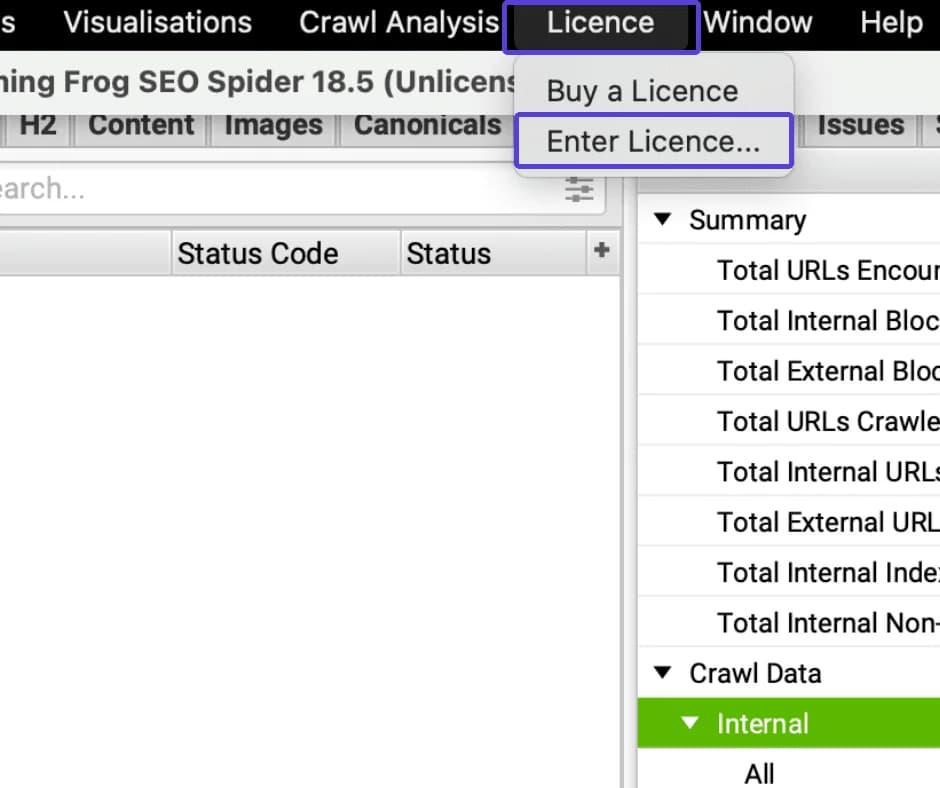
Task: Open the Window menu
Action: point(757,22)
